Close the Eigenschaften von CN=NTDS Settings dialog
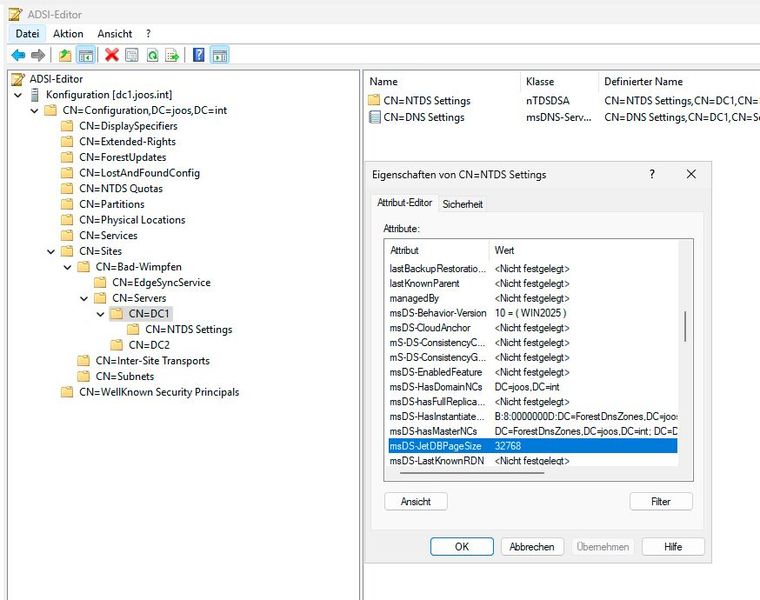This screenshot has height=600, width=760. tap(691, 174)
